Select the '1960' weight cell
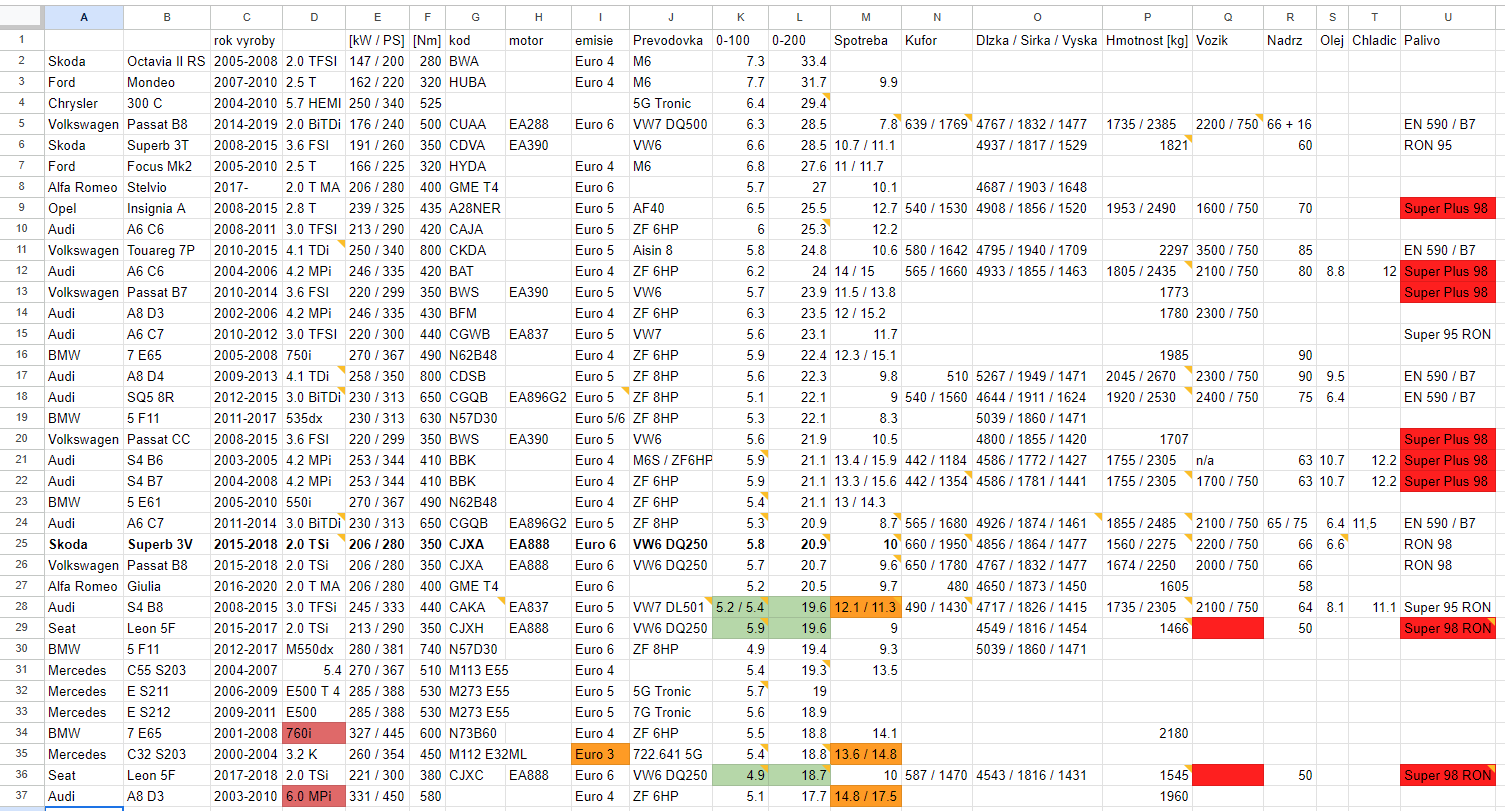Image resolution: width=1505 pixels, height=811 pixels. (1148, 796)
